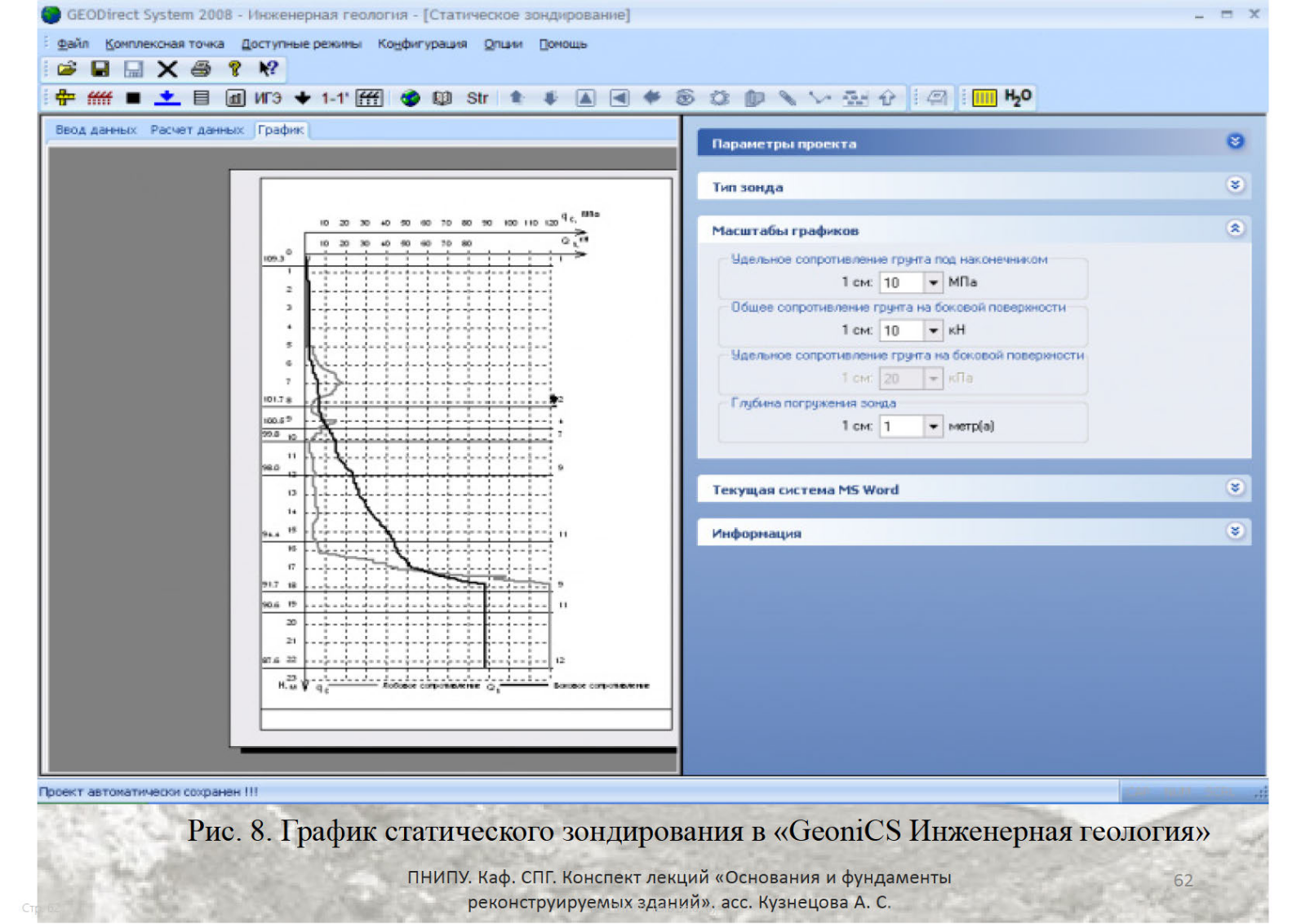The height and width of the screenshot is (924, 1306).
Task: Click the boxed left-triangle toolbar icon
Action: tap(620, 99)
